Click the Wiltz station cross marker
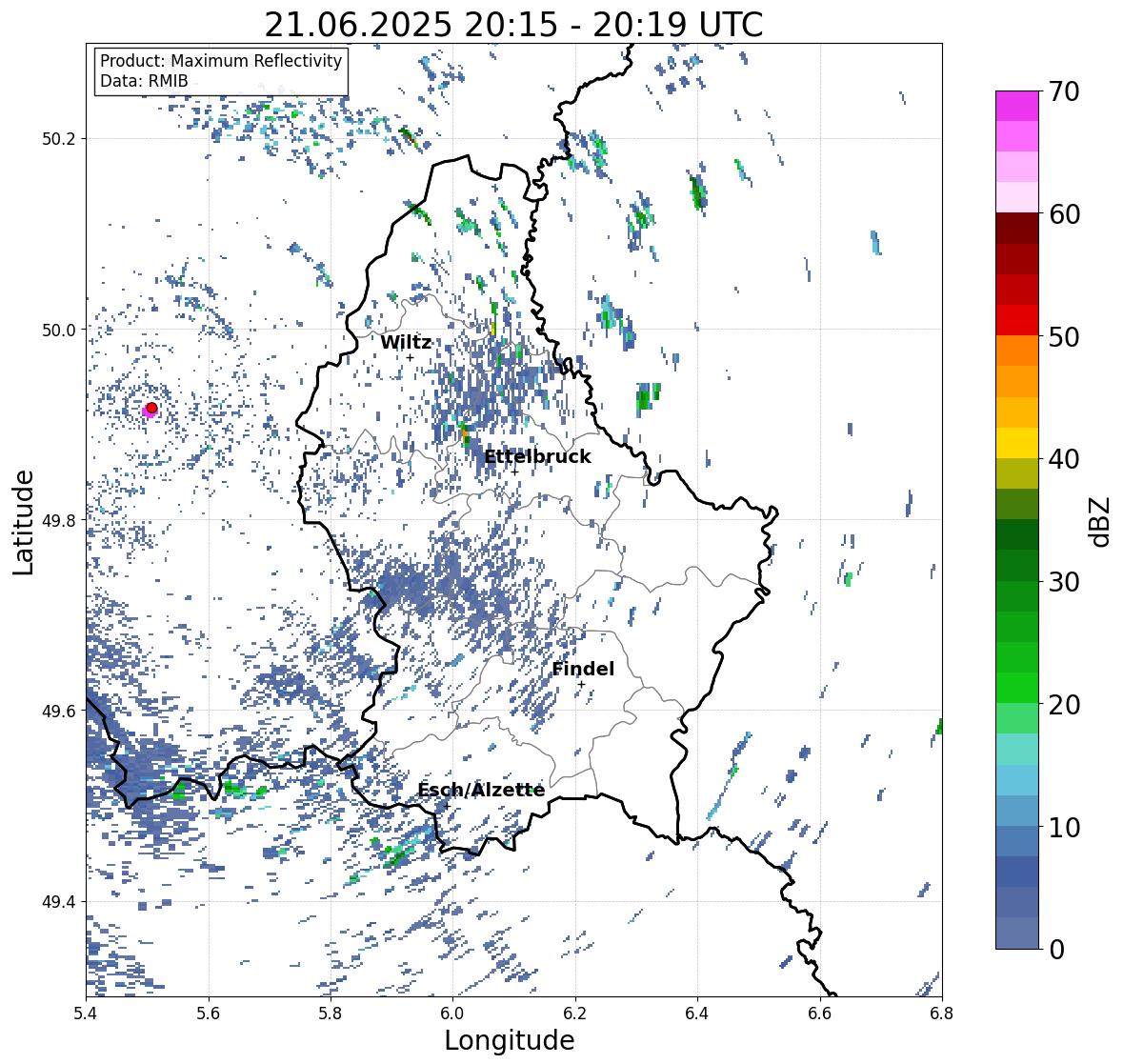 (x=410, y=357)
